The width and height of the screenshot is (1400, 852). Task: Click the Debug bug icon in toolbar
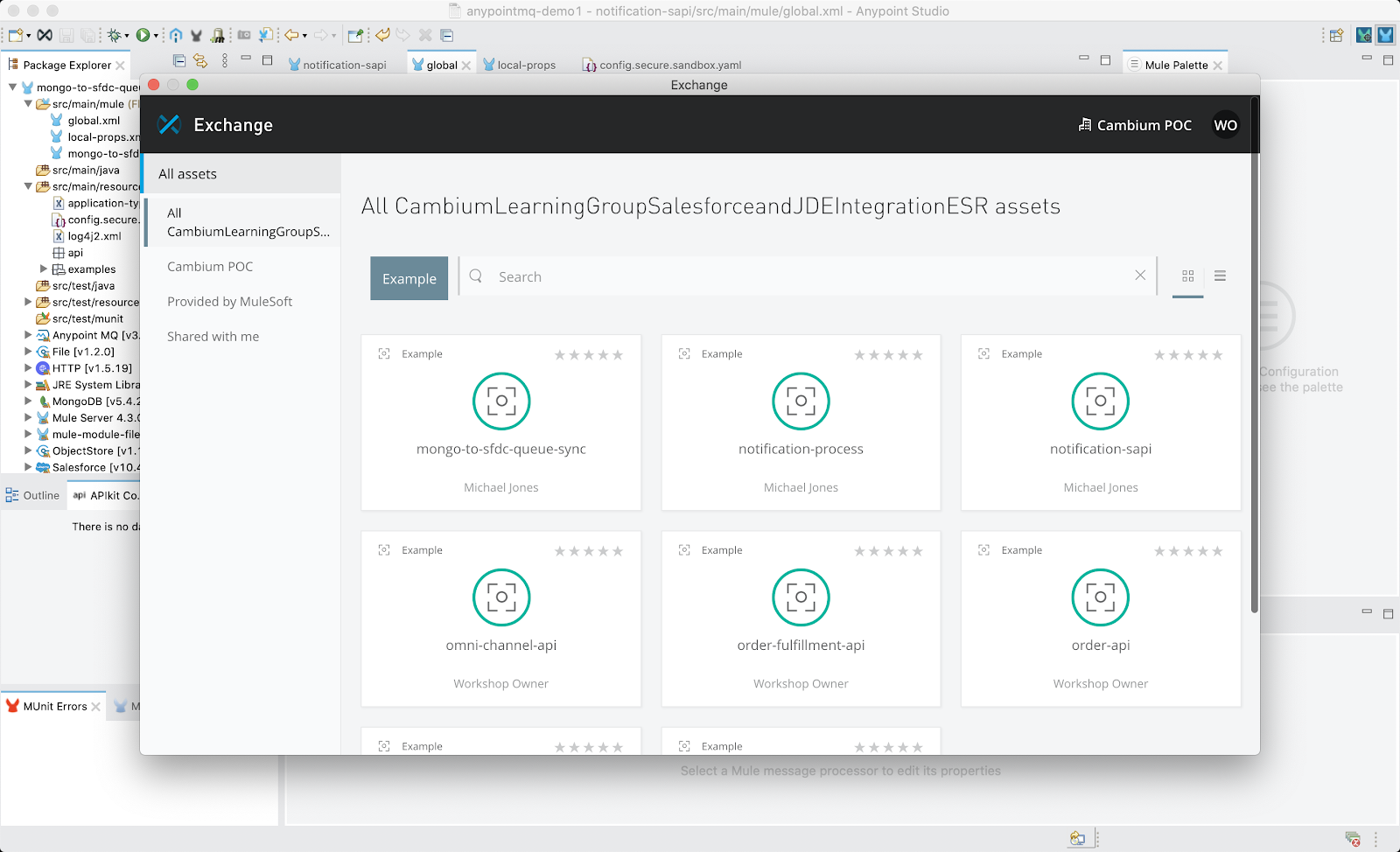point(114,35)
